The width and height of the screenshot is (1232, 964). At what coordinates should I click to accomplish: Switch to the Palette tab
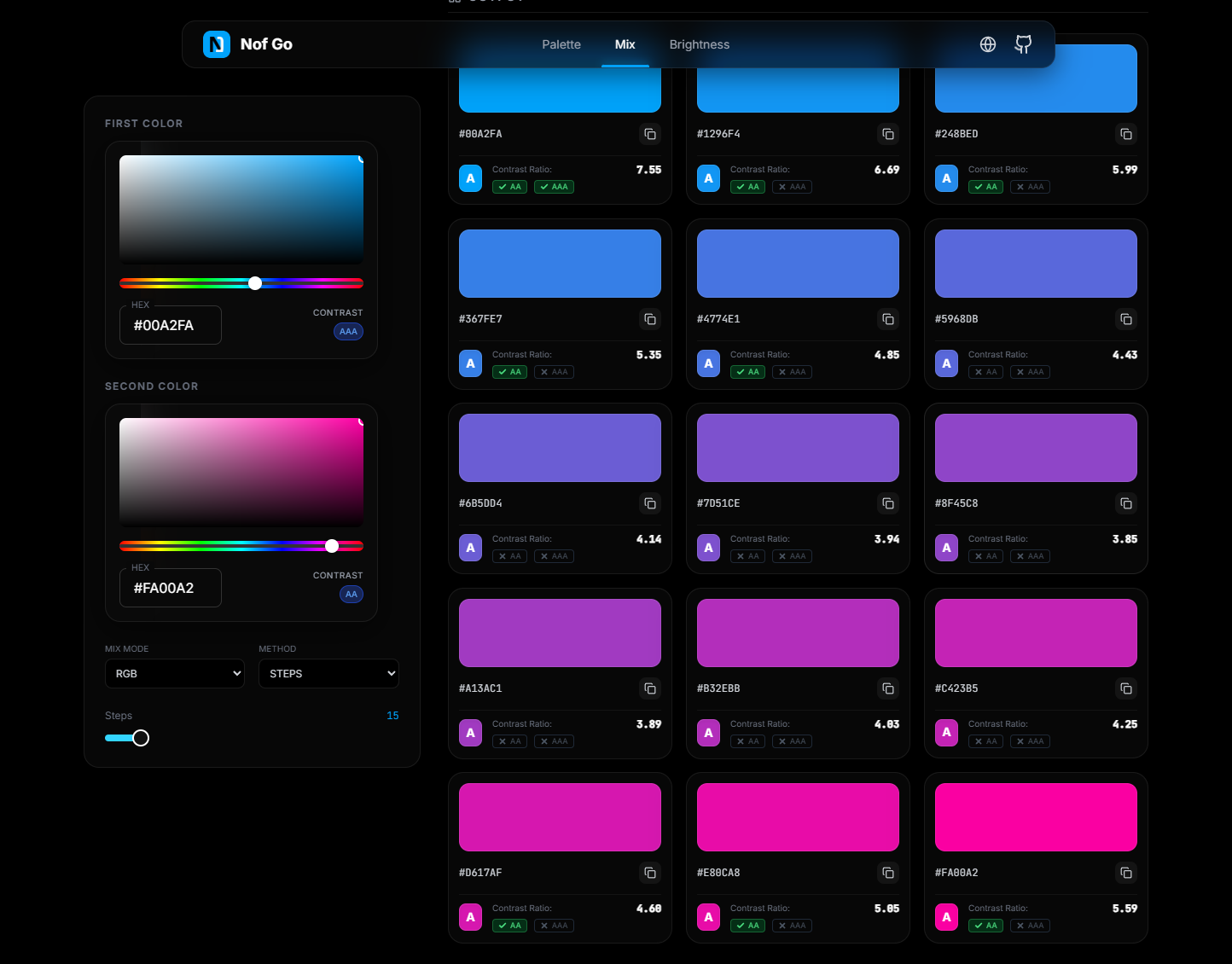561,44
